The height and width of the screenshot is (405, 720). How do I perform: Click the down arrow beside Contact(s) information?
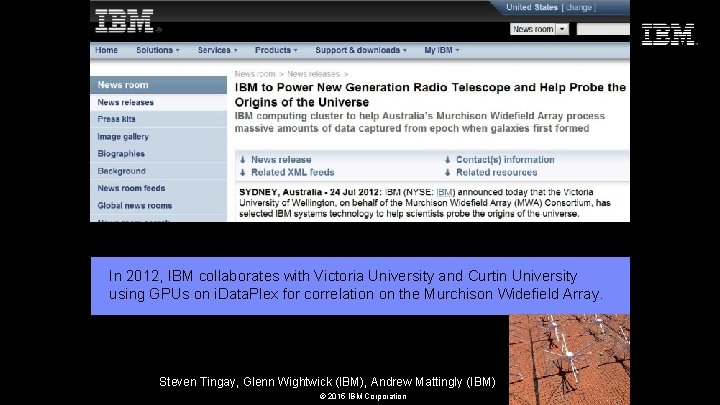coord(447,160)
